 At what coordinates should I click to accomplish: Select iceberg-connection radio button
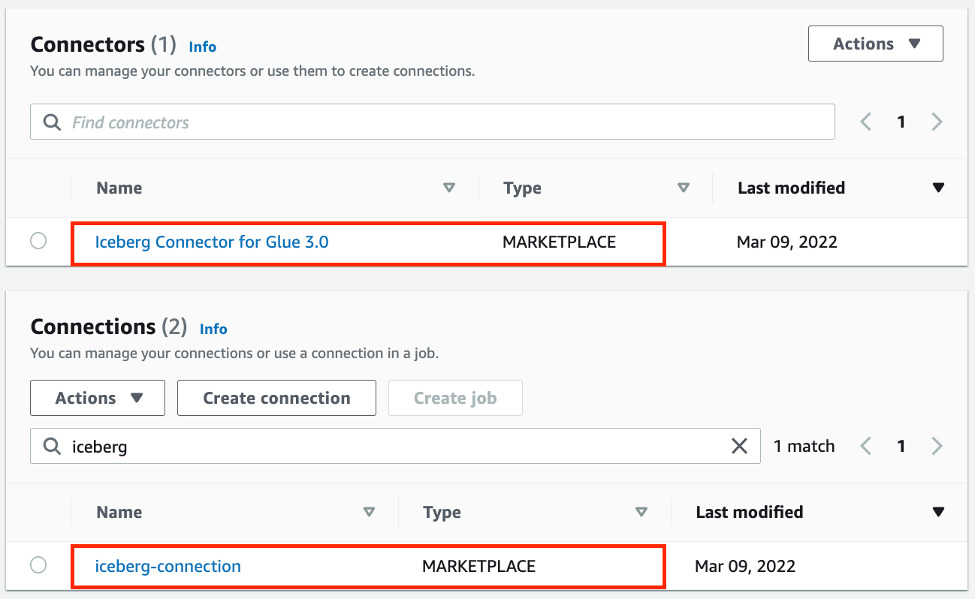pos(38,565)
